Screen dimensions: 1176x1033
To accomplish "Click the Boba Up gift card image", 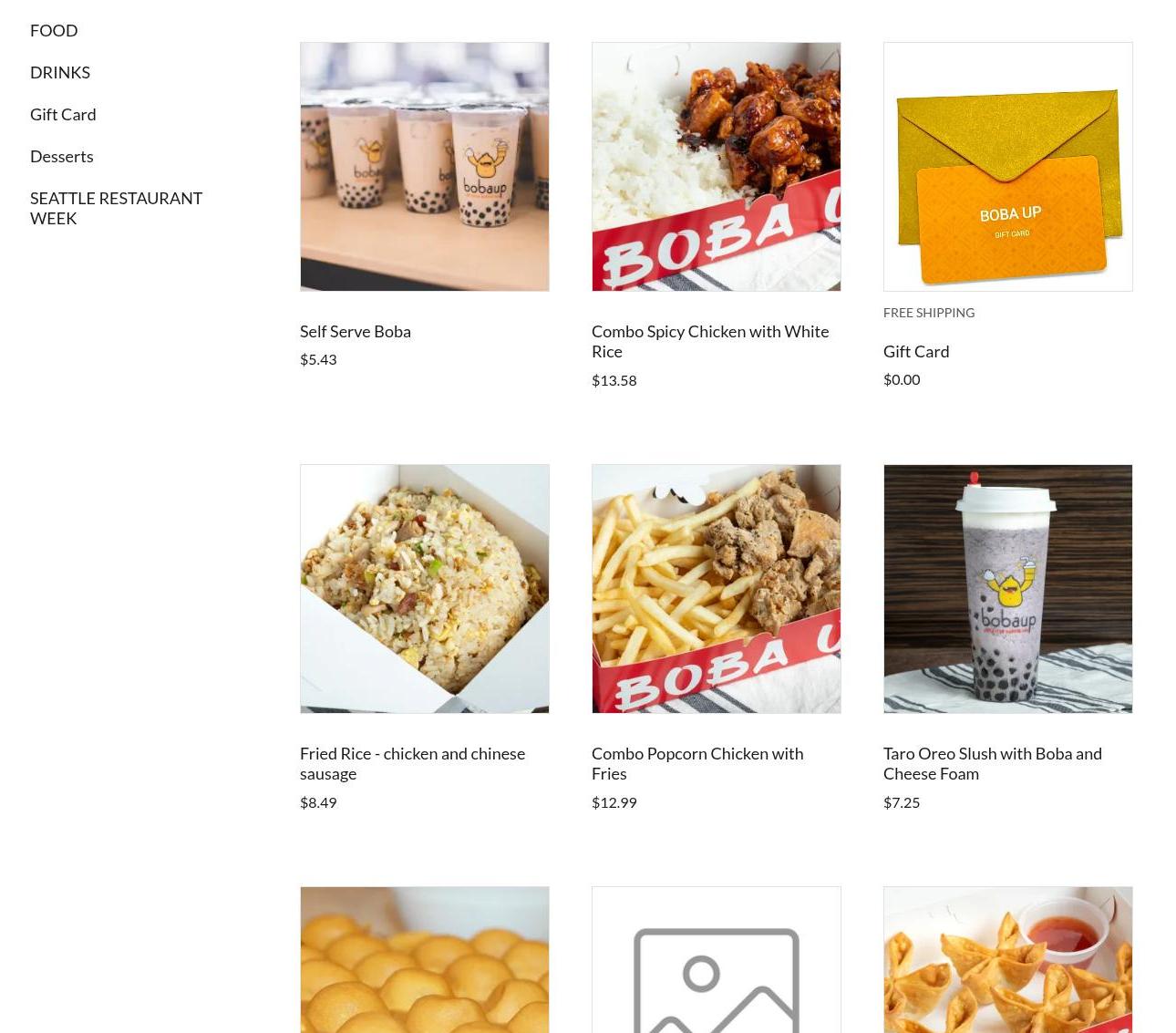I will pos(1008,167).
